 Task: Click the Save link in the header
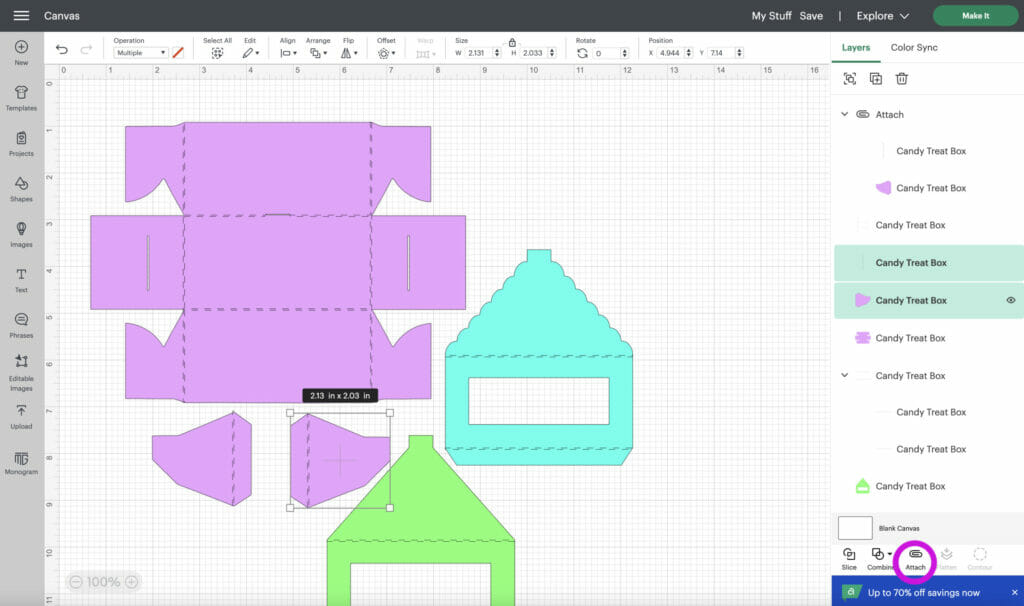[x=811, y=16]
